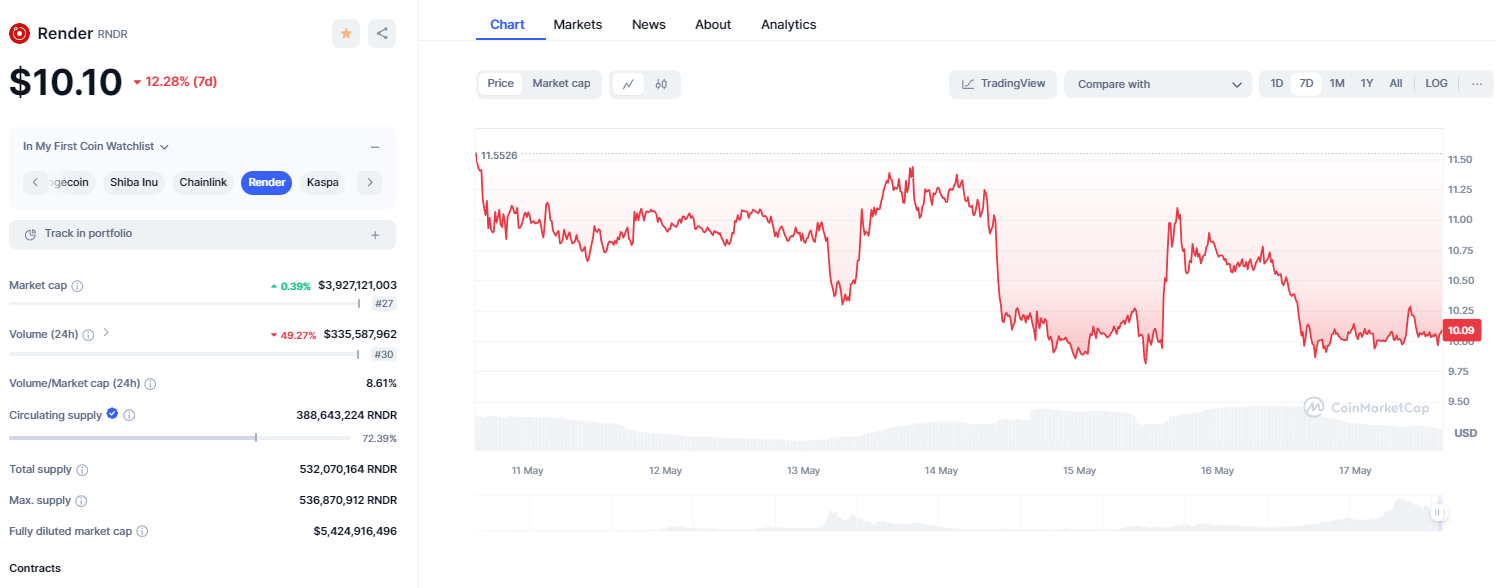This screenshot has height=588, width=1496.
Task: Toggle chart to Market cap view
Action: 561,84
